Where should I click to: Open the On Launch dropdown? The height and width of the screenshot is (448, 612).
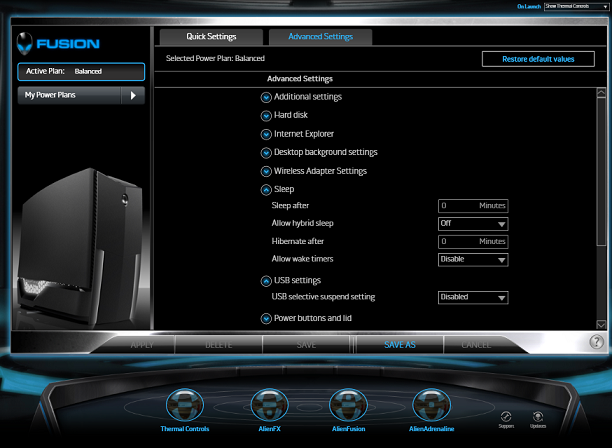tap(576, 6)
